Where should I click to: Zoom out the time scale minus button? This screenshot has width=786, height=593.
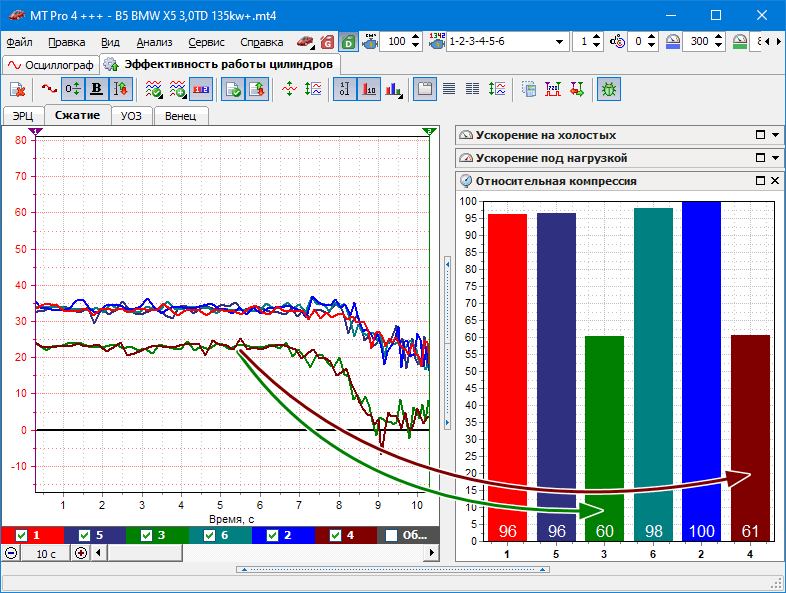click(11, 553)
